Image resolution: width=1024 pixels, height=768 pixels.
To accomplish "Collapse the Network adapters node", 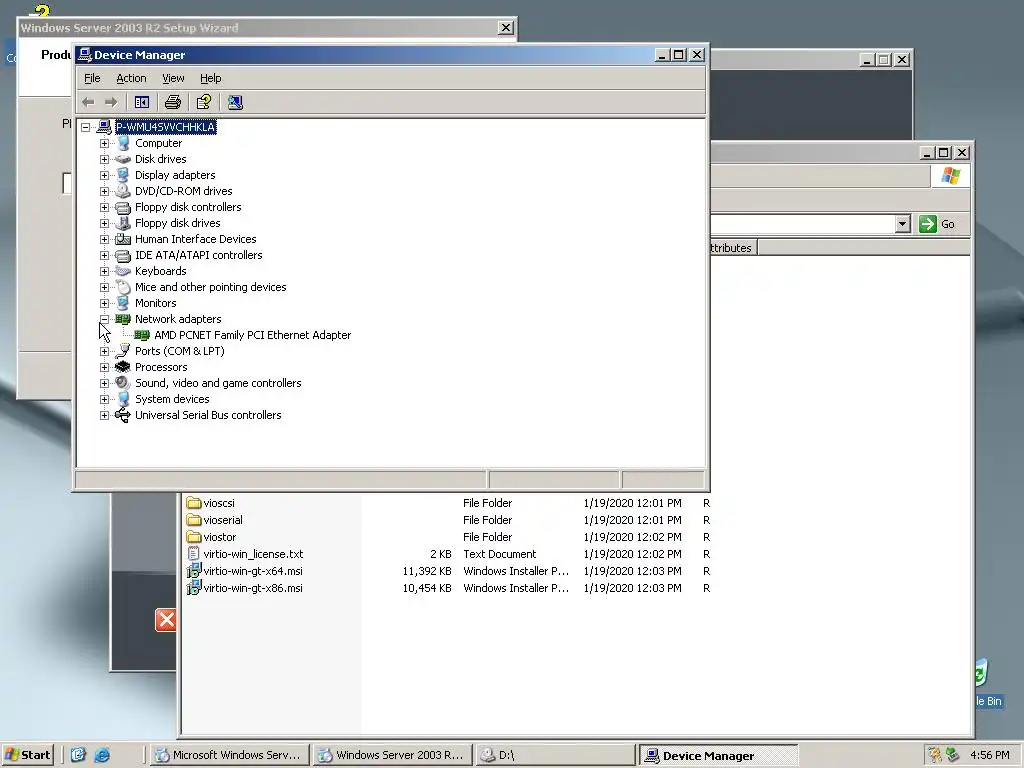I will click(x=104, y=319).
